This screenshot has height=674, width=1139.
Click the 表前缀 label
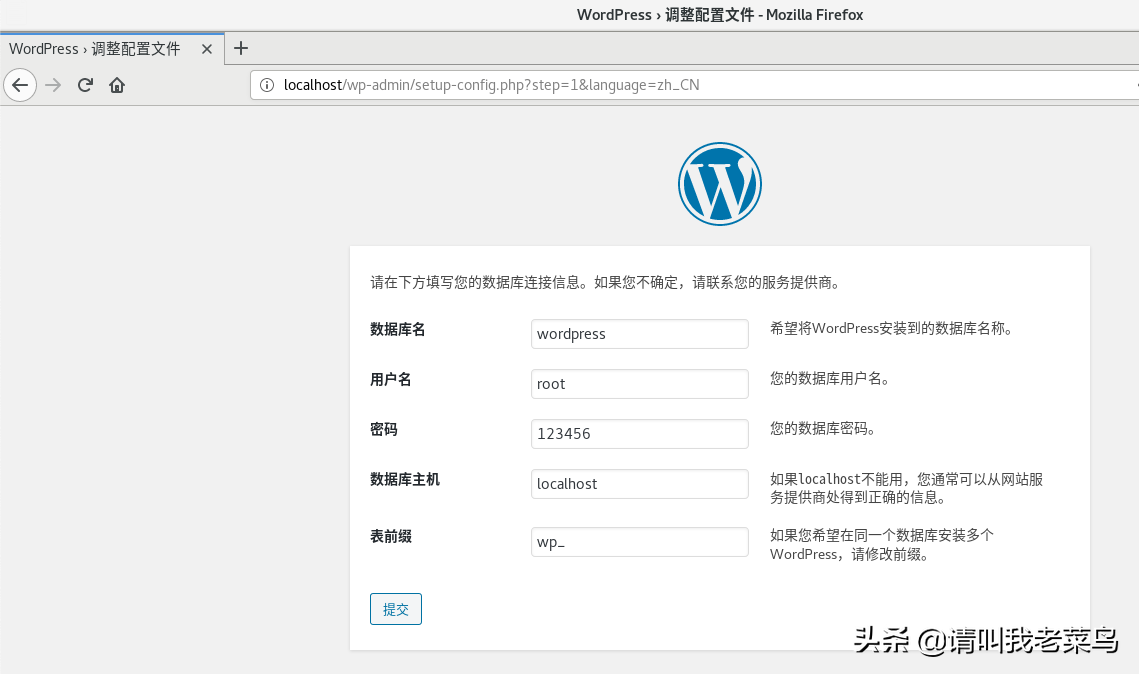[391, 537]
